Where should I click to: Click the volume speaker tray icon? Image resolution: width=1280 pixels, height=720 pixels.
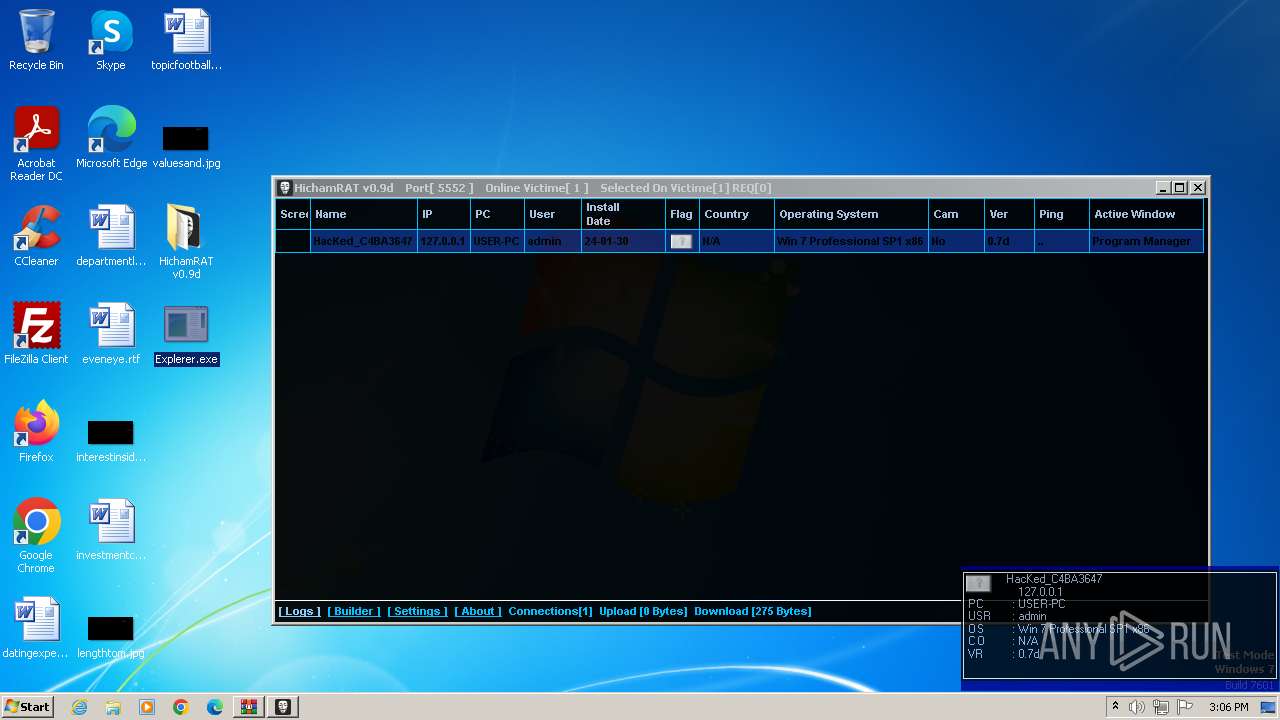(x=1137, y=707)
